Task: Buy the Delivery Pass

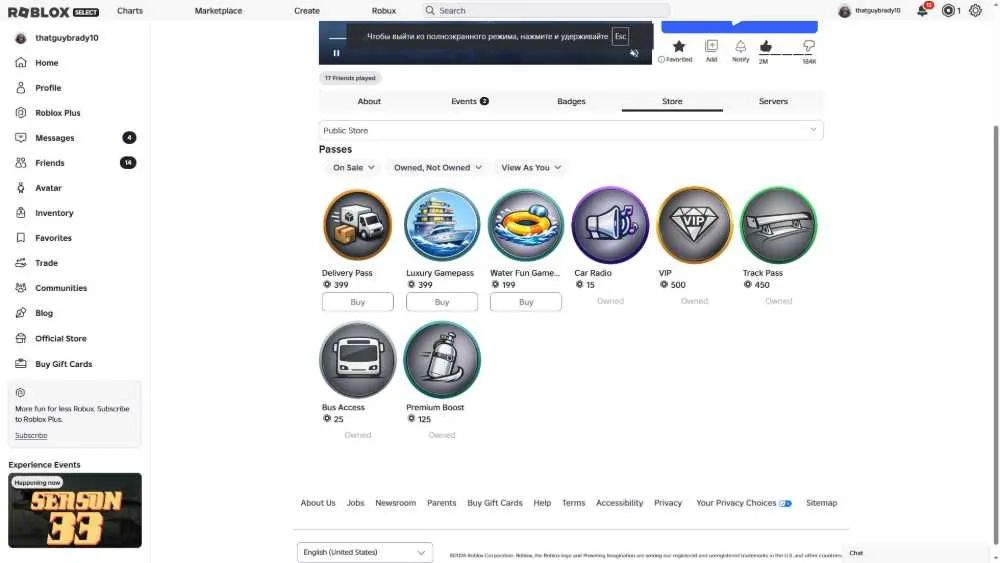Action: [358, 302]
